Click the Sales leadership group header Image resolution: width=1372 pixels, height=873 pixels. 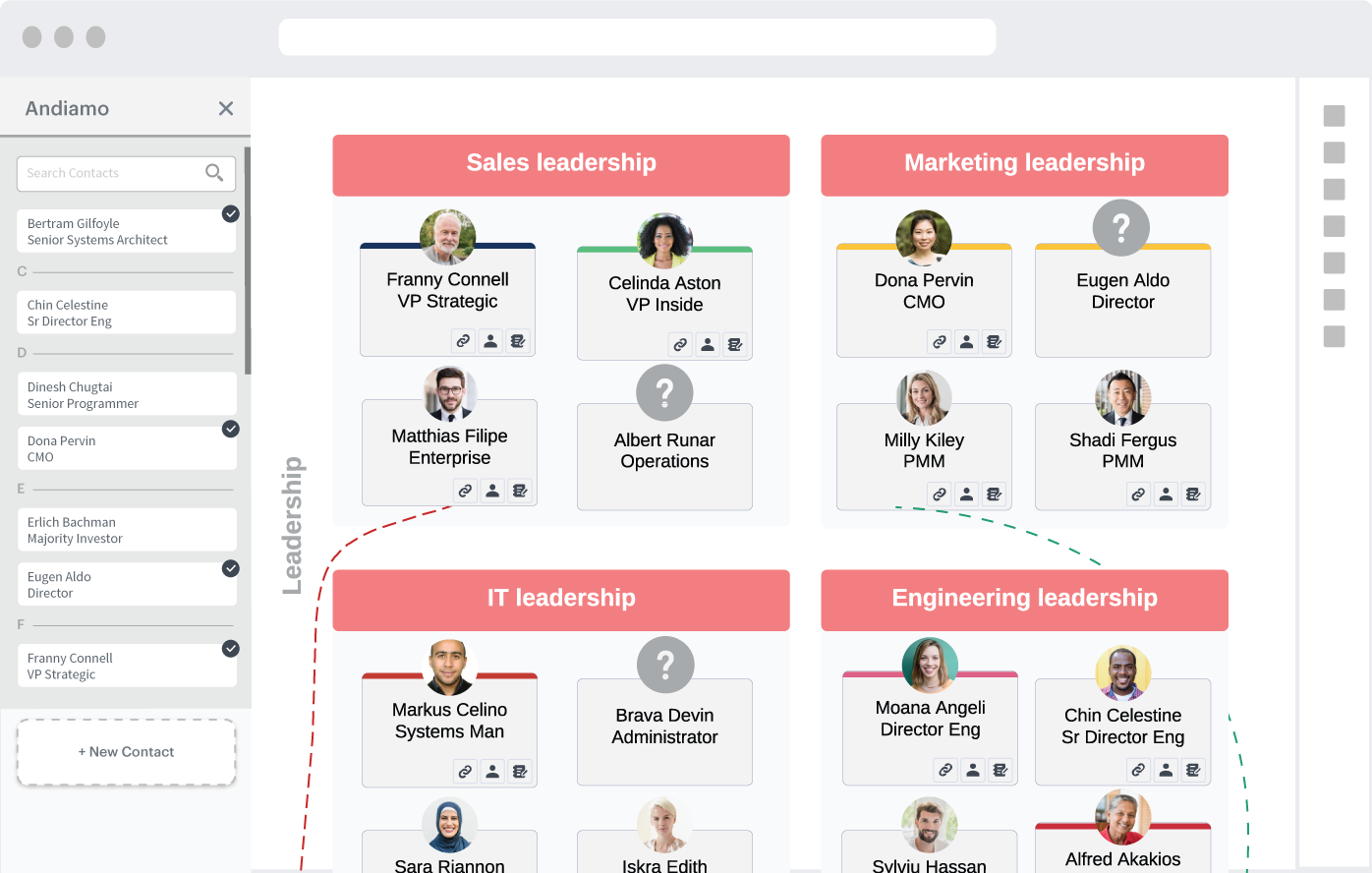[x=561, y=164]
